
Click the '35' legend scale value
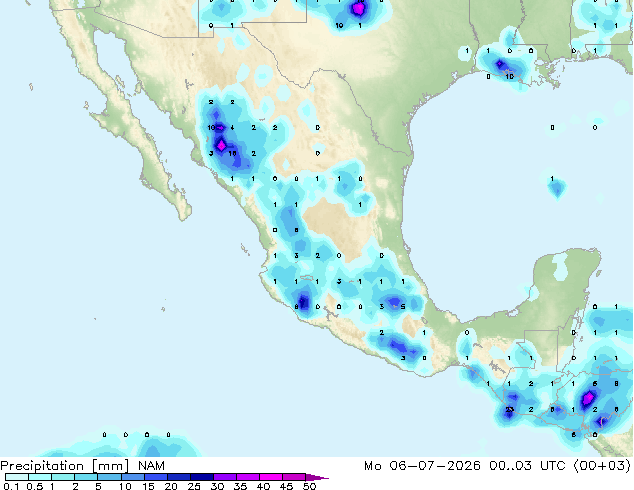pos(240,486)
